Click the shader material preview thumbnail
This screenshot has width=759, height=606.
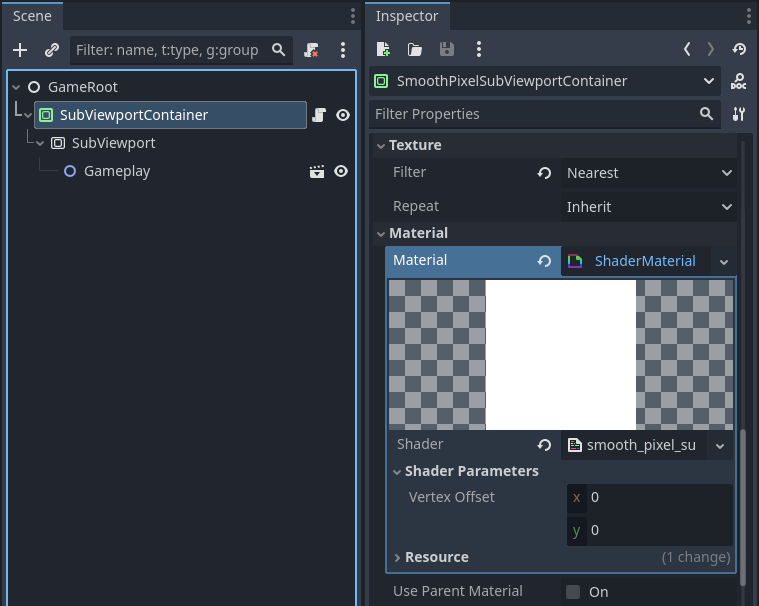point(561,355)
